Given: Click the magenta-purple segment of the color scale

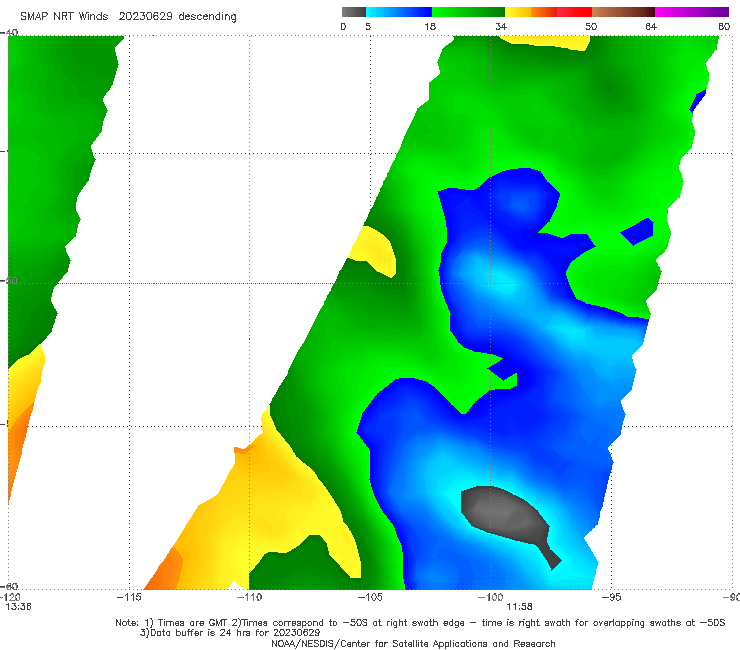Looking at the screenshot, I should pyautogui.click(x=692, y=12).
